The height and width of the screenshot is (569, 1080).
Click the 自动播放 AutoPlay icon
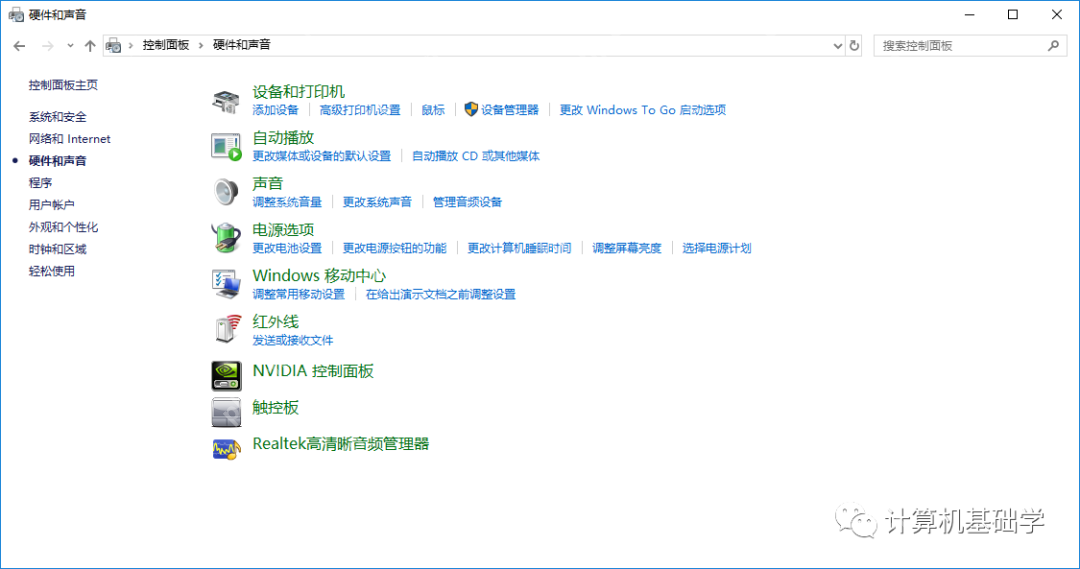coord(226,146)
